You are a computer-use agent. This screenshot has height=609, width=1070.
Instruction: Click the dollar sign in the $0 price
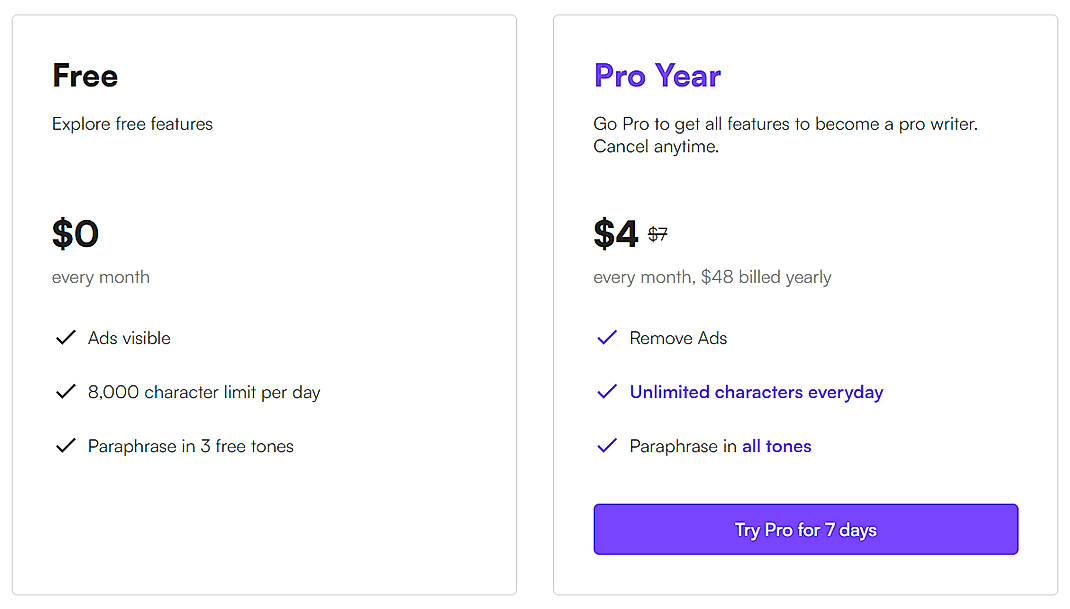point(62,233)
